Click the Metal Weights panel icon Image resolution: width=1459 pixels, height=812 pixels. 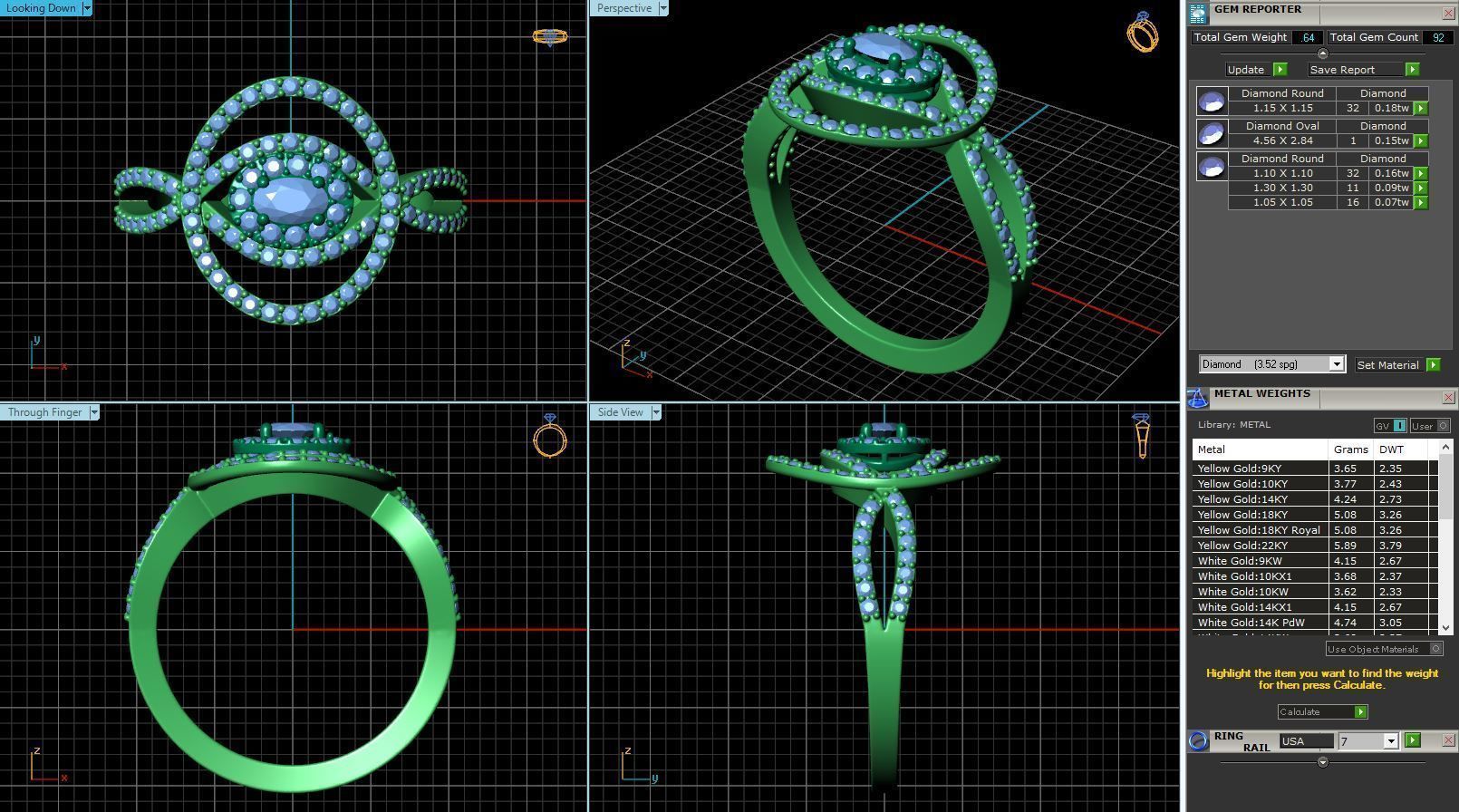[1198, 399]
